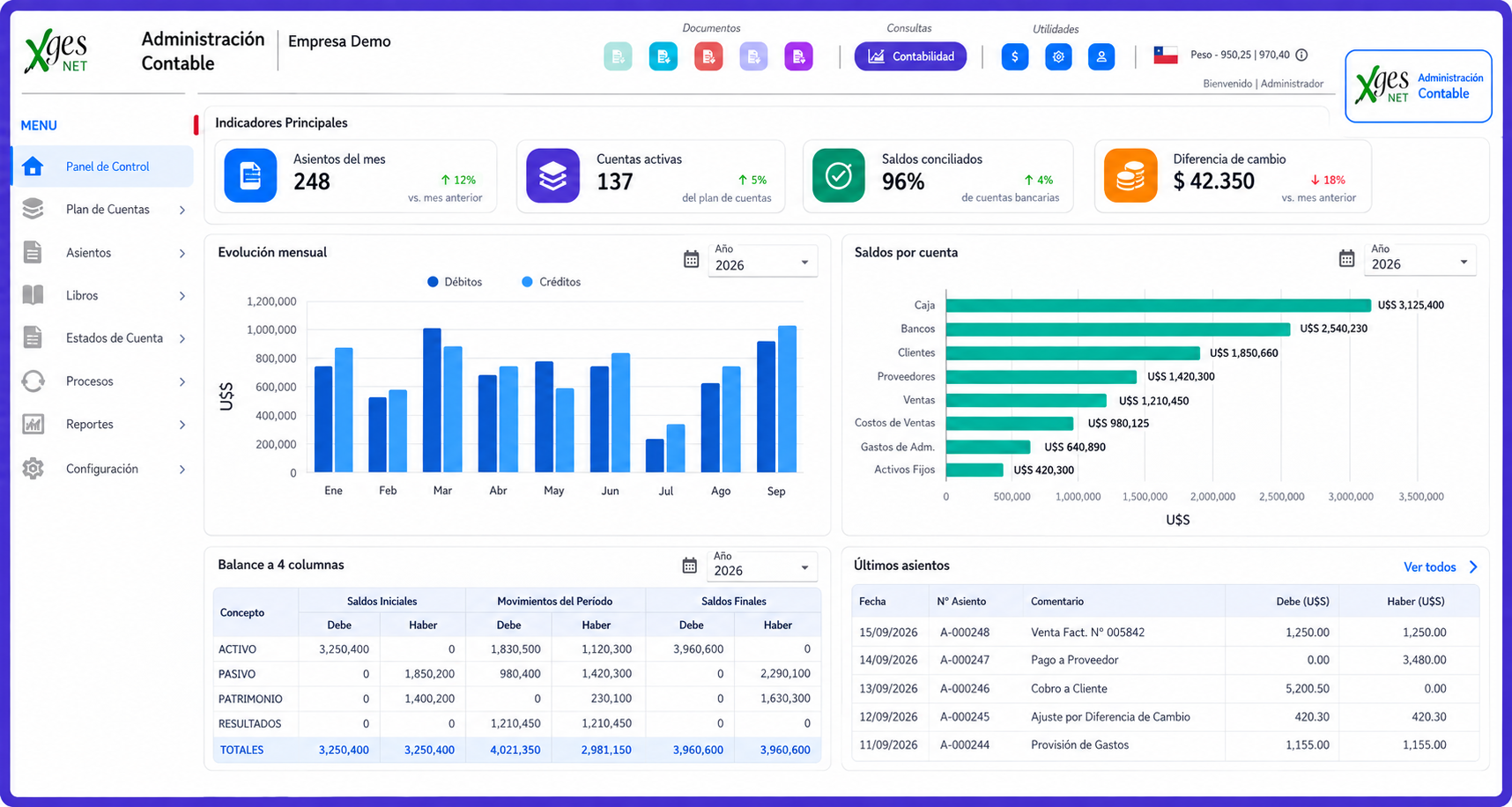Viewport: 1512px width, 807px height.
Task: Click the $ 42.350 exchange difference value
Action: point(1213,181)
